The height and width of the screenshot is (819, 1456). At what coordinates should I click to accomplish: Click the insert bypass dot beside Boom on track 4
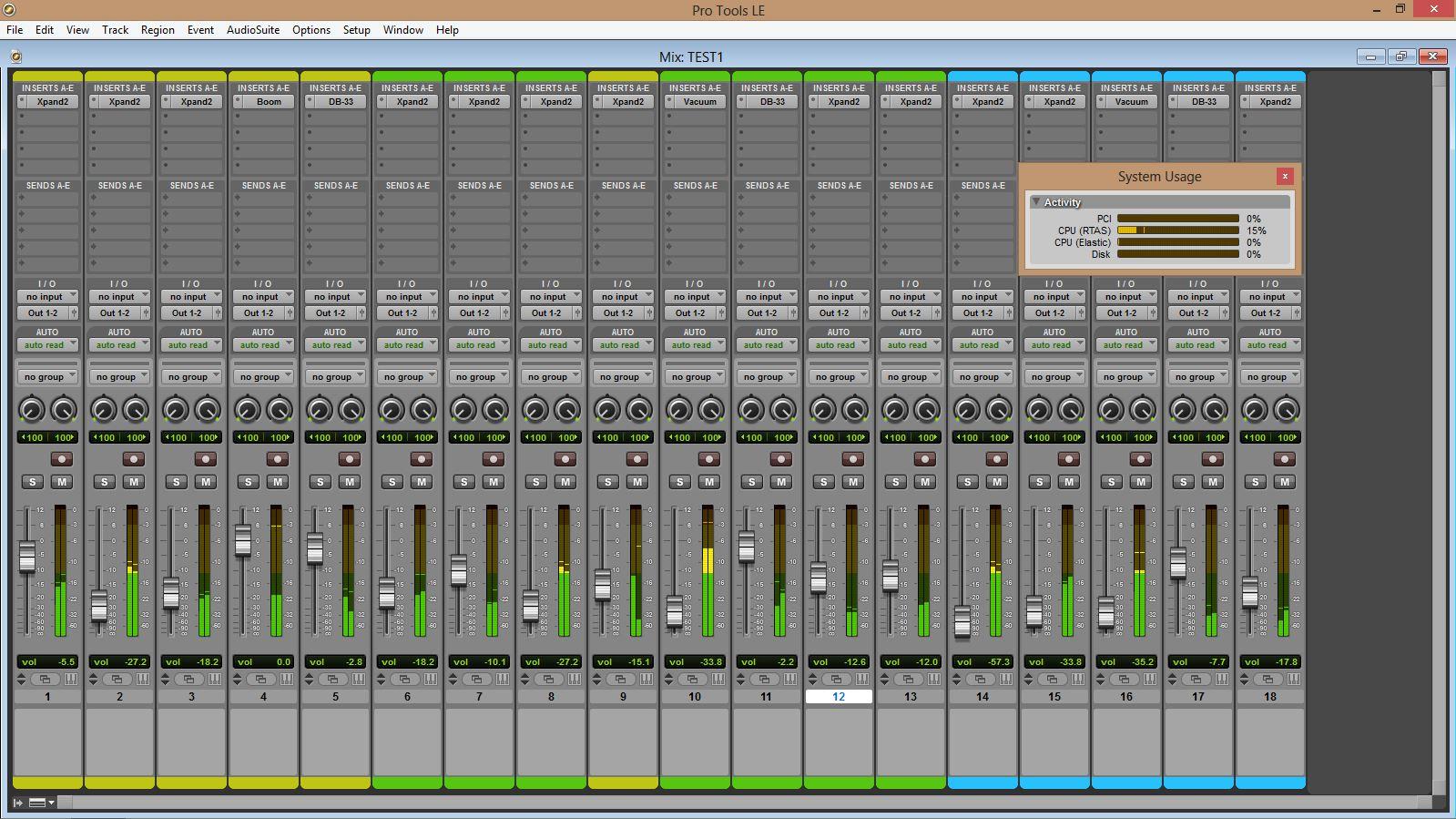tap(238, 102)
